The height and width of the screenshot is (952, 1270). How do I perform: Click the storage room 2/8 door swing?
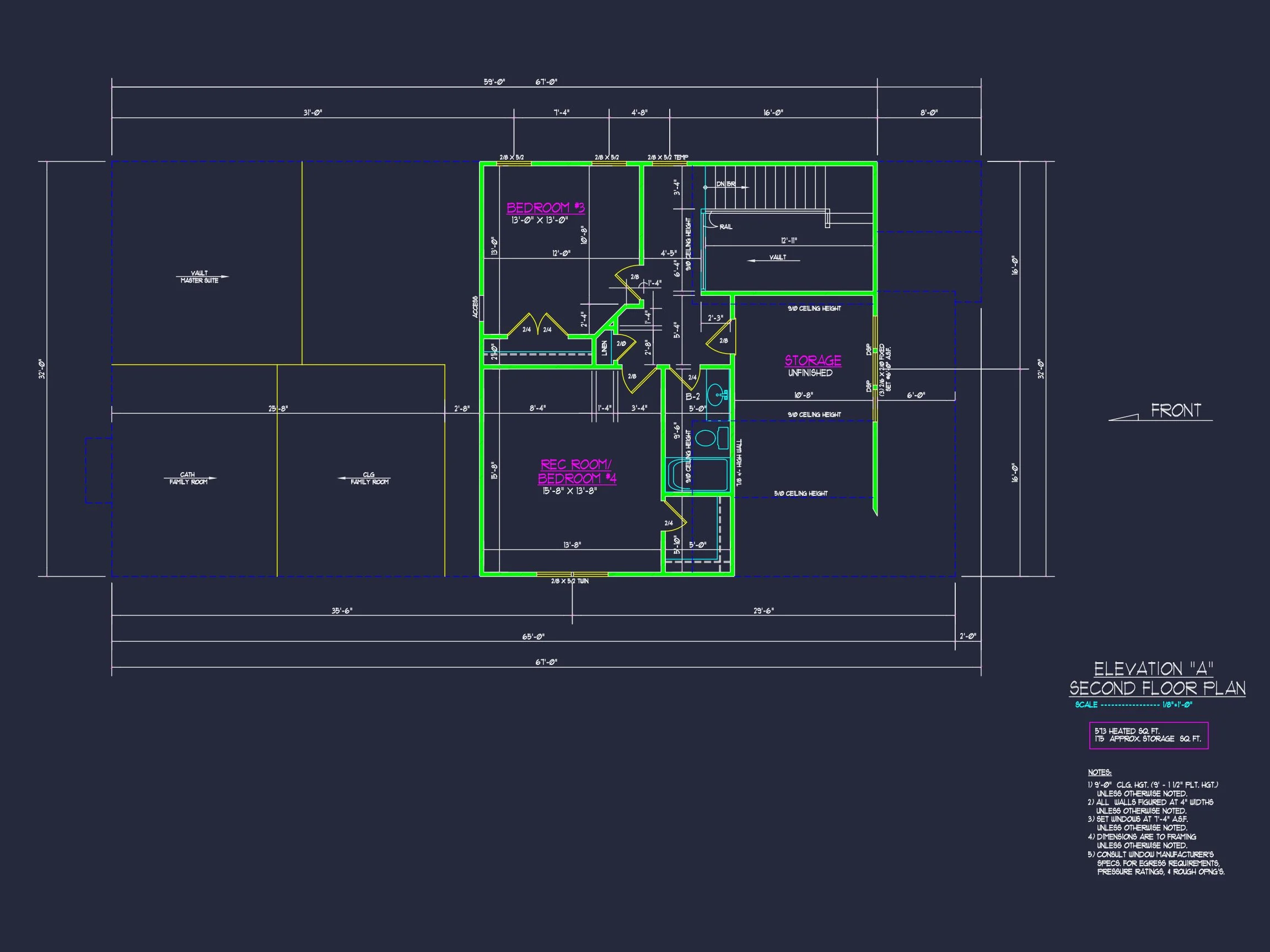click(x=721, y=341)
